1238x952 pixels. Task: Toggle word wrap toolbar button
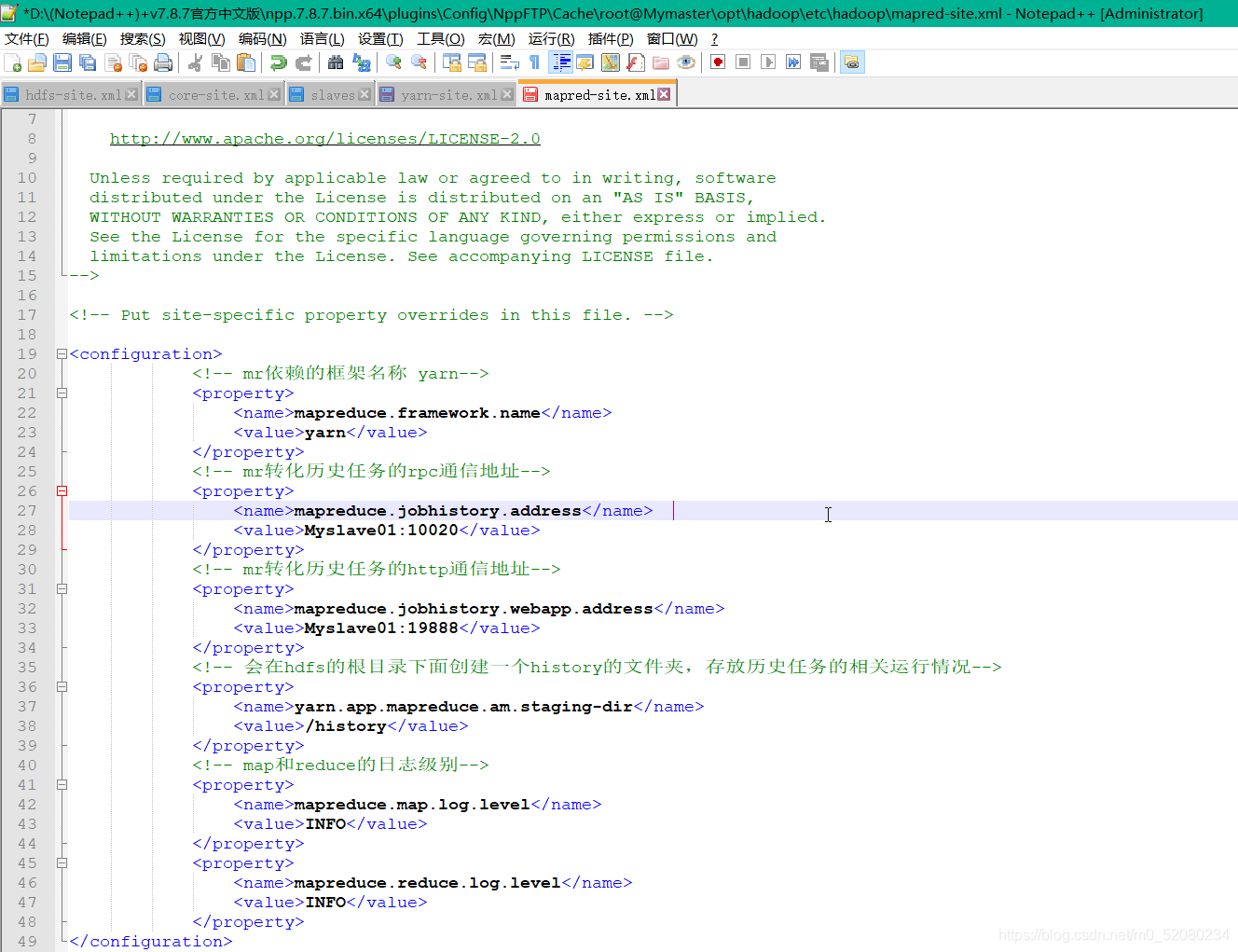(x=509, y=62)
